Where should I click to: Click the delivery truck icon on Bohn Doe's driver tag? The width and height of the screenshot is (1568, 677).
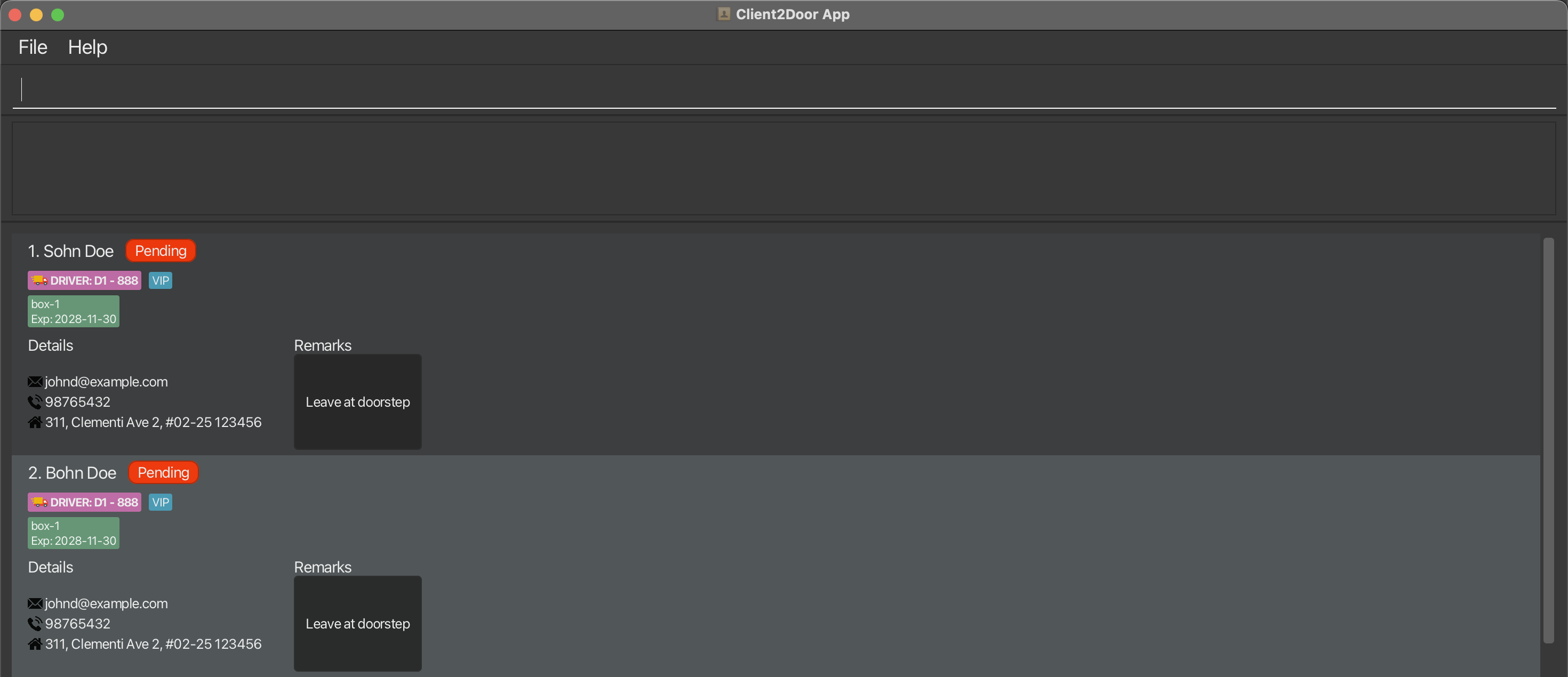coord(39,503)
